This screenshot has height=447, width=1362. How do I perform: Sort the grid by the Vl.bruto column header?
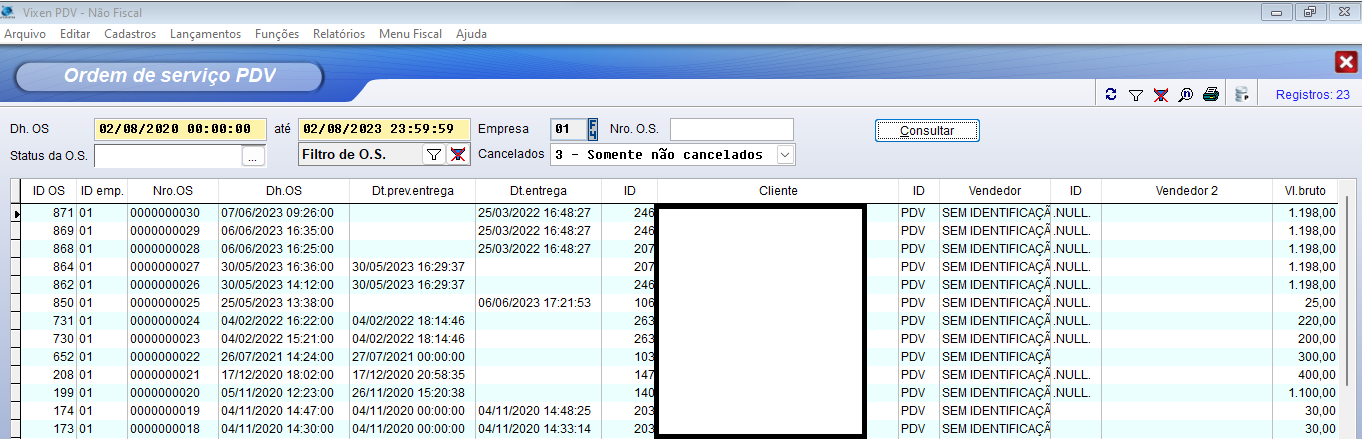tap(1305, 191)
